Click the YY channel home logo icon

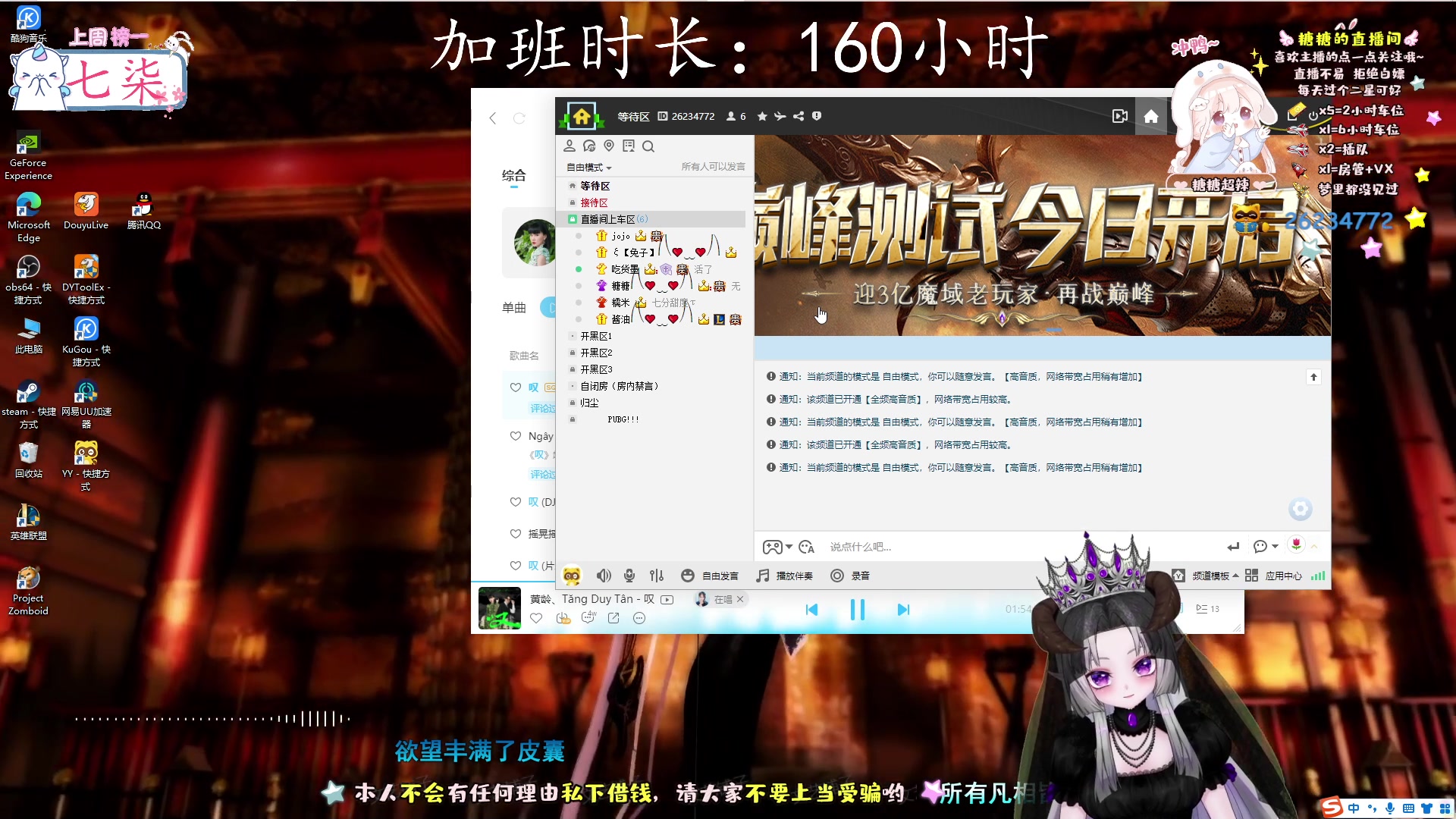click(582, 116)
